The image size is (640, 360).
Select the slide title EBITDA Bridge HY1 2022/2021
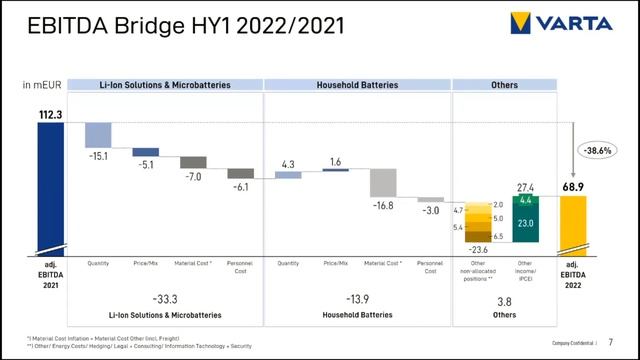pos(186,25)
